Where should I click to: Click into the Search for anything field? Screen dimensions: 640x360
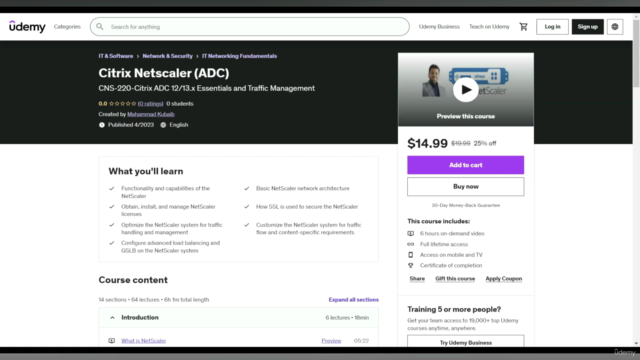(249, 27)
